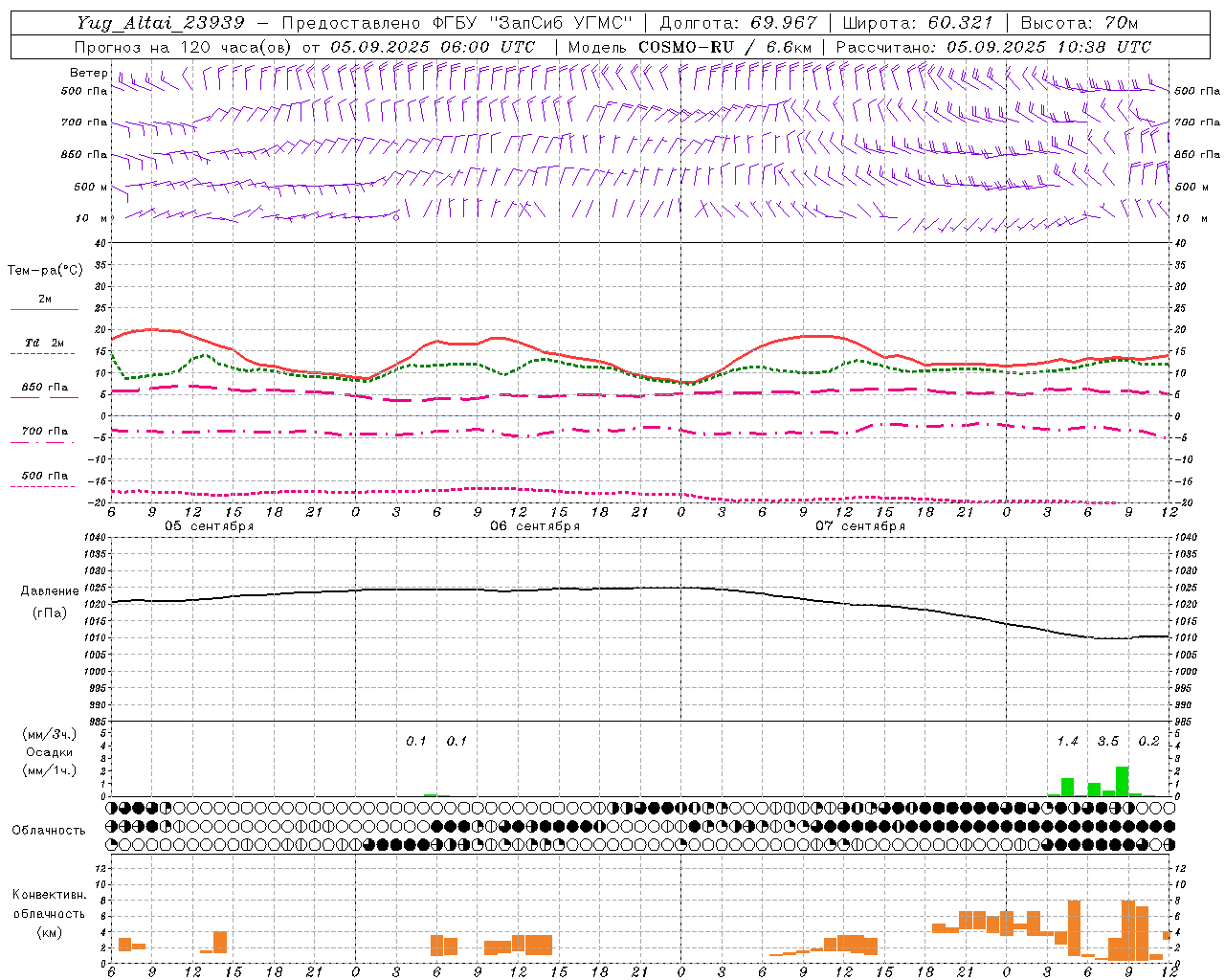This screenshot has height=980, width=1225.
Task: Click the date label 06 сентября
Action: pyautogui.click(x=535, y=526)
